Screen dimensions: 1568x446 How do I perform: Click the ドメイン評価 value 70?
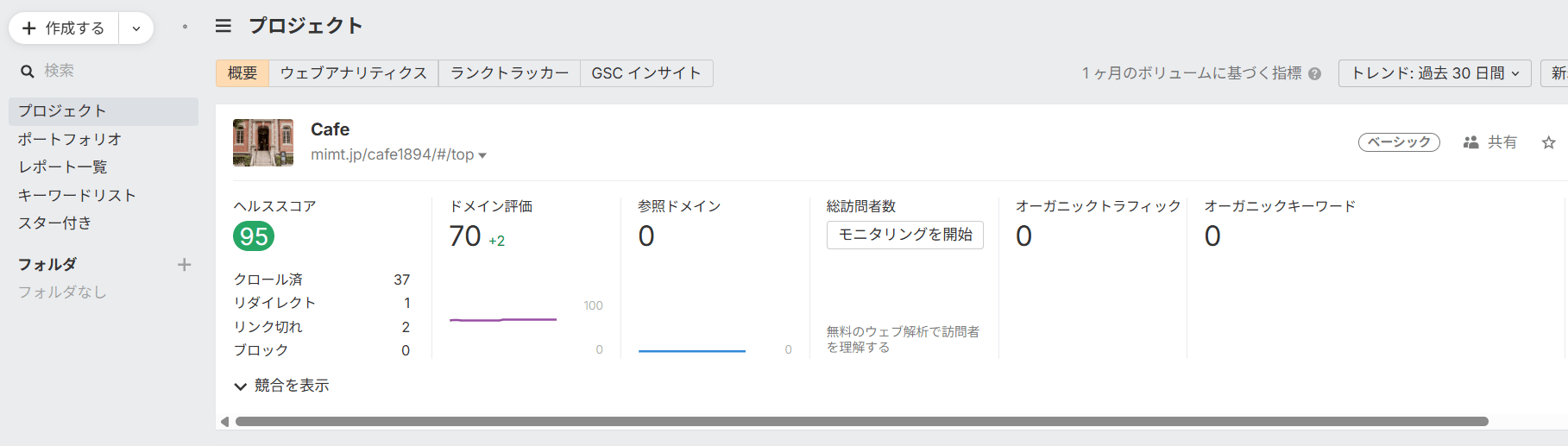coord(465,236)
